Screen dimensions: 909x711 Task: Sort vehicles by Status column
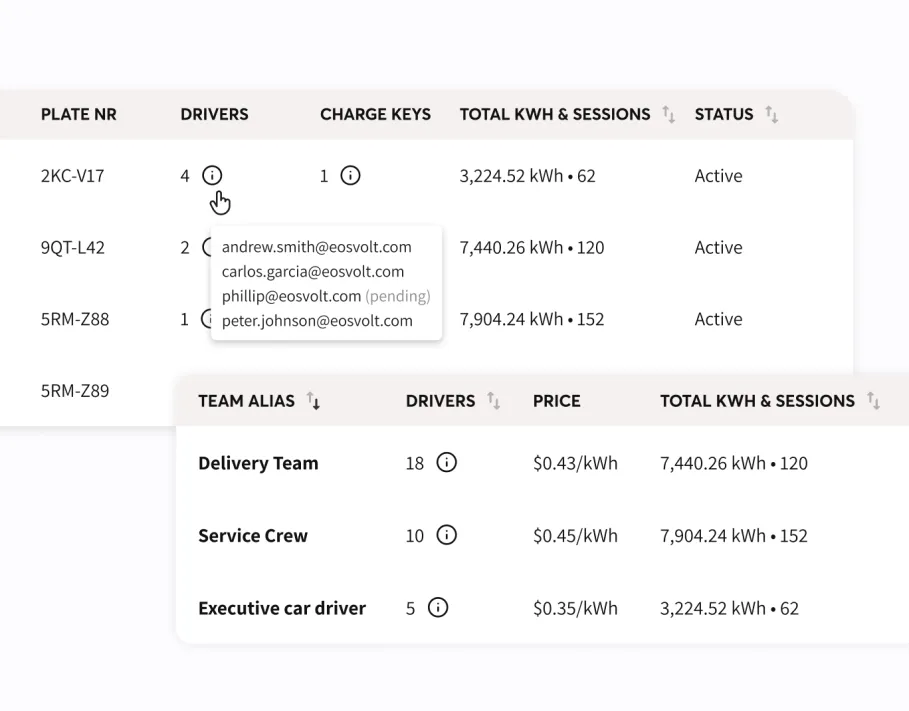[771, 114]
